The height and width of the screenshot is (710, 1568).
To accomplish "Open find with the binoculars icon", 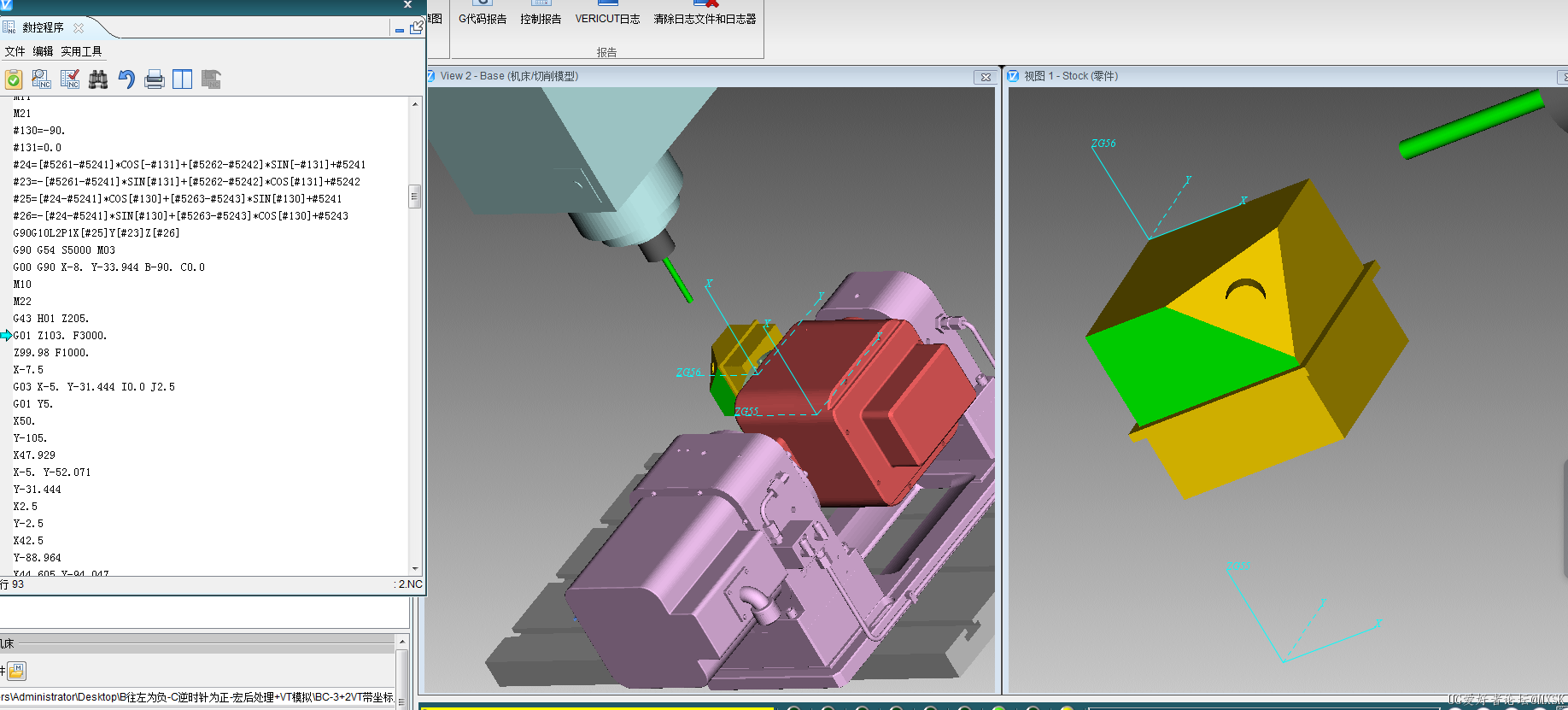I will [x=98, y=79].
